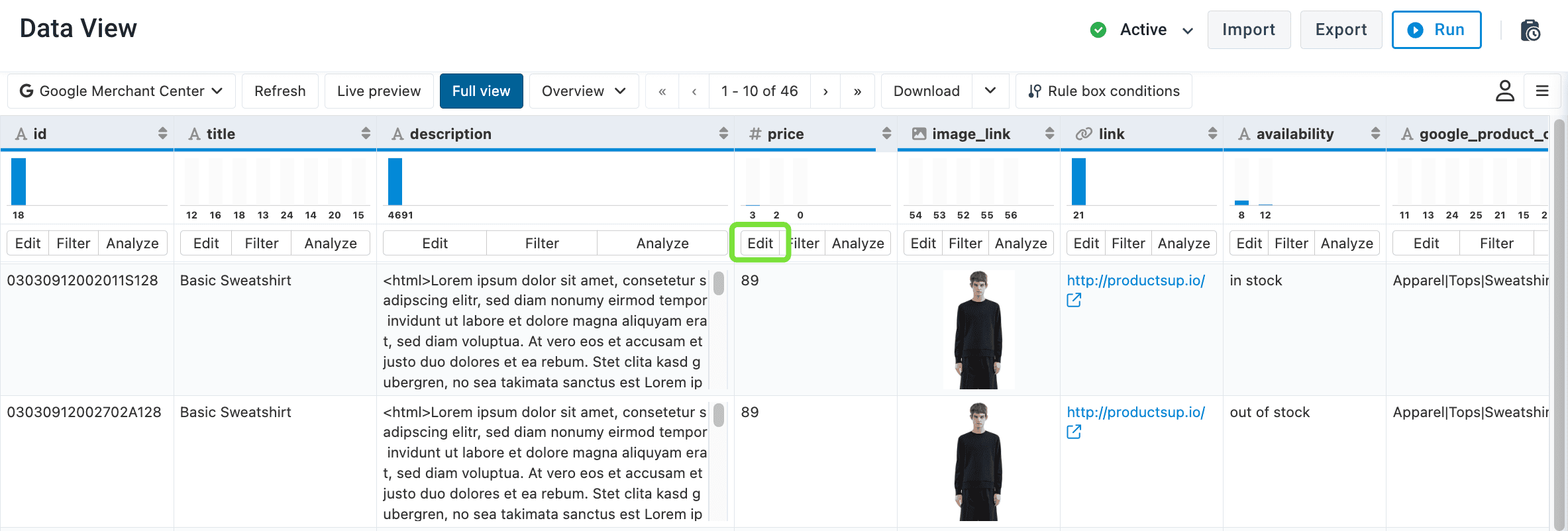This screenshot has height=531, width=1568.
Task: Select the '1 - 10 of 46' page indicator
Action: pos(760,91)
